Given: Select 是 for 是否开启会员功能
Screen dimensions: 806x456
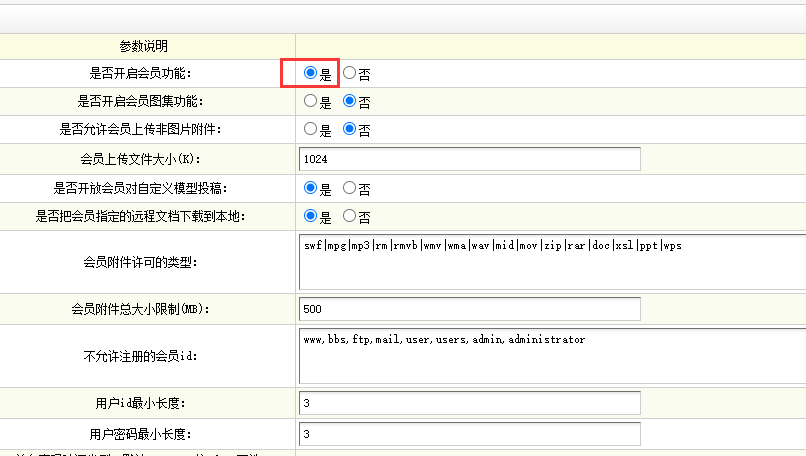Looking at the screenshot, I should pos(311,73).
